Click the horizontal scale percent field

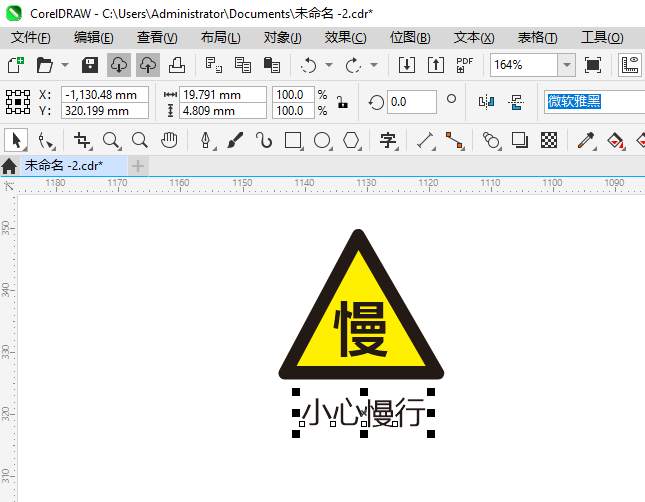tap(293, 95)
